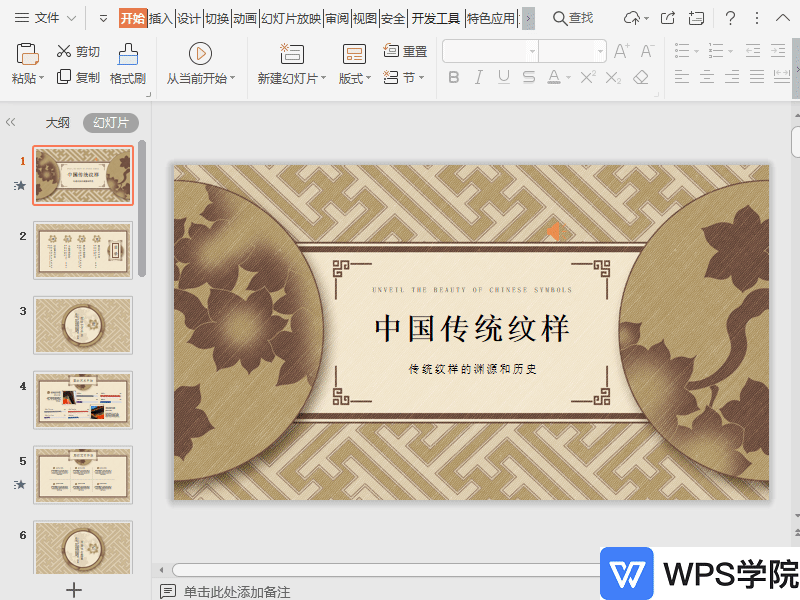Expand the font name combo box
Image resolution: width=800 pixels, height=600 pixels.
click(x=532, y=51)
